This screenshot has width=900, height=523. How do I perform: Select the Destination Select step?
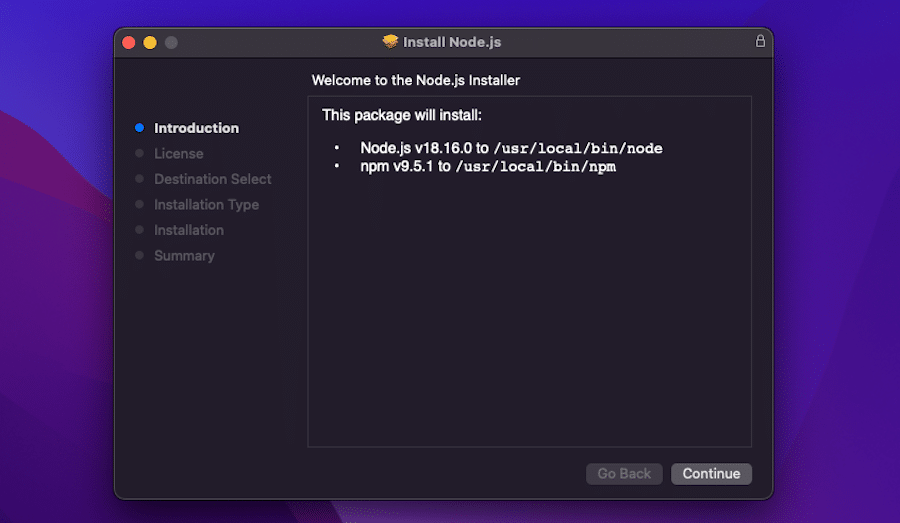212,179
